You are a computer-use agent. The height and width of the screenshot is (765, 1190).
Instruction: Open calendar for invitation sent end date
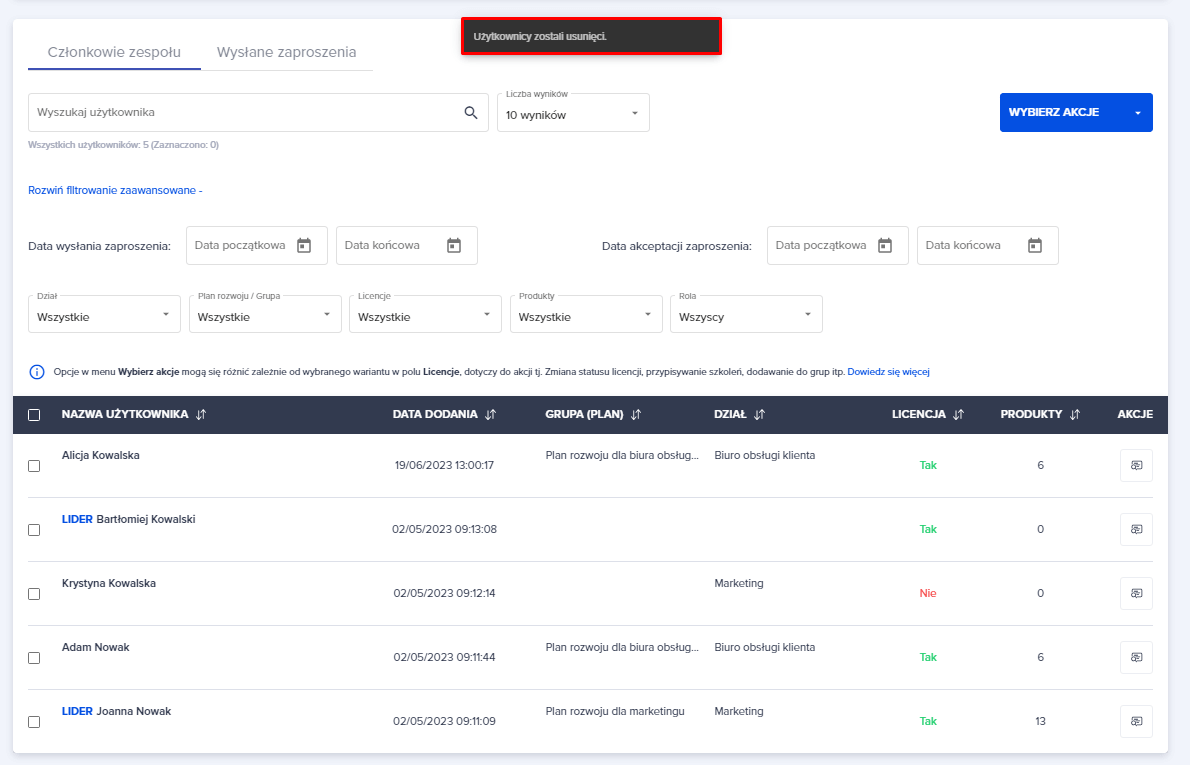(x=453, y=245)
